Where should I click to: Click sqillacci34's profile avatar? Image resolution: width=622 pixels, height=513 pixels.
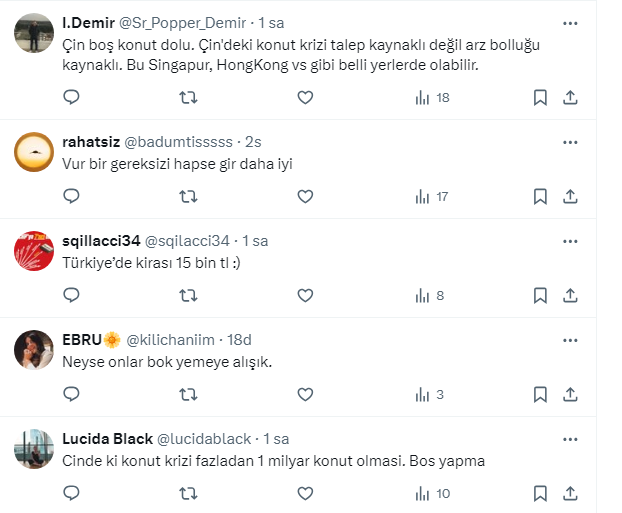point(34,252)
